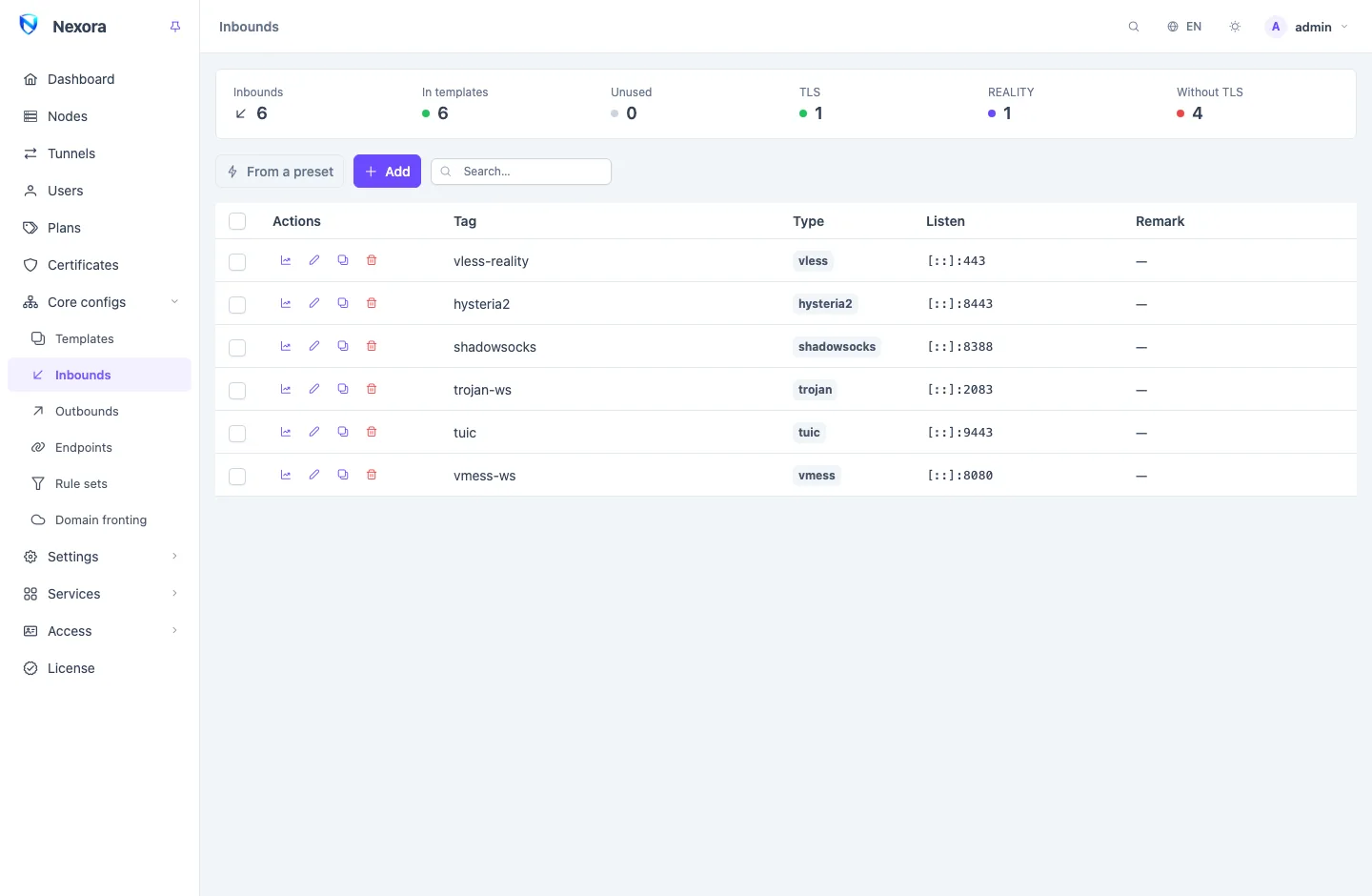The height and width of the screenshot is (896, 1372).
Task: Open Domain fronting page
Action: [x=99, y=519]
